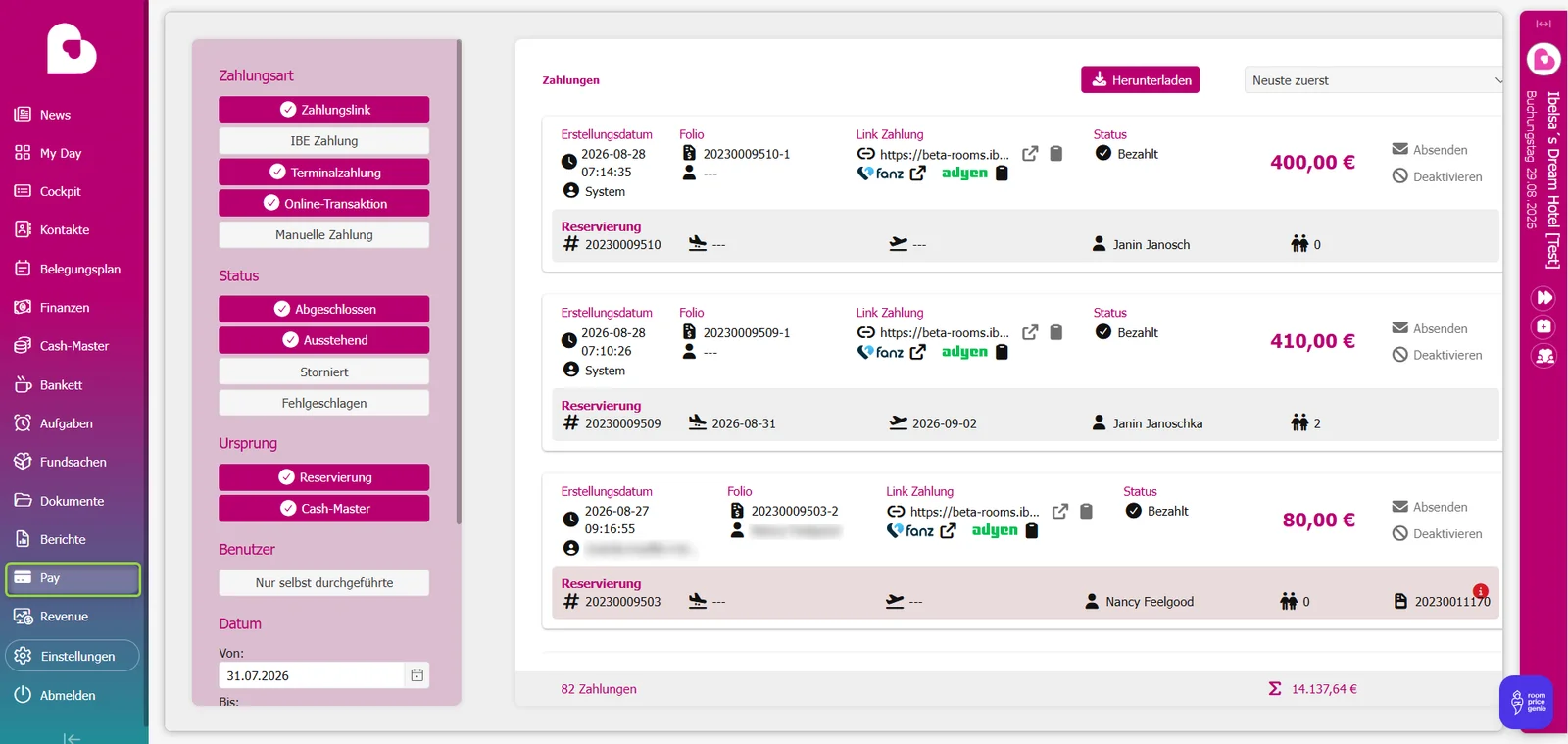Click the app logo at top of sidebar

tap(72, 48)
